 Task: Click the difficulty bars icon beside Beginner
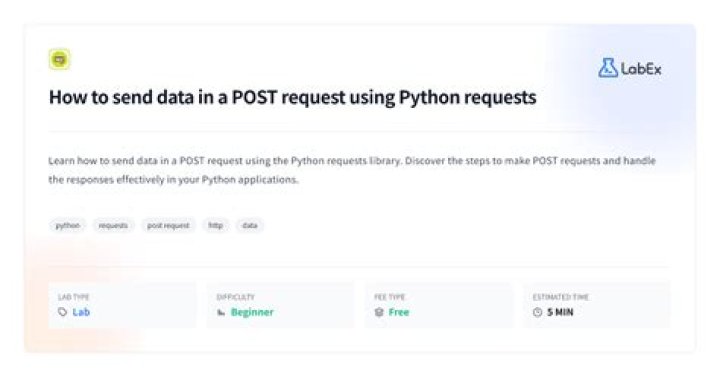tap(221, 312)
